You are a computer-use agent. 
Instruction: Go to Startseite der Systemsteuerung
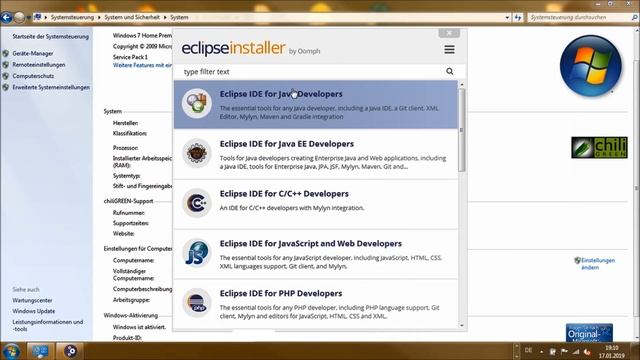point(51,36)
